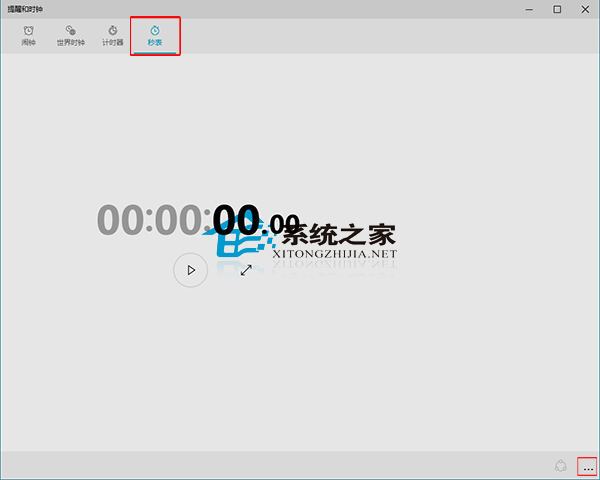Image resolution: width=600 pixels, height=480 pixels.
Task: Open the 闹钟 (Alarm) tab
Action: pos(29,36)
